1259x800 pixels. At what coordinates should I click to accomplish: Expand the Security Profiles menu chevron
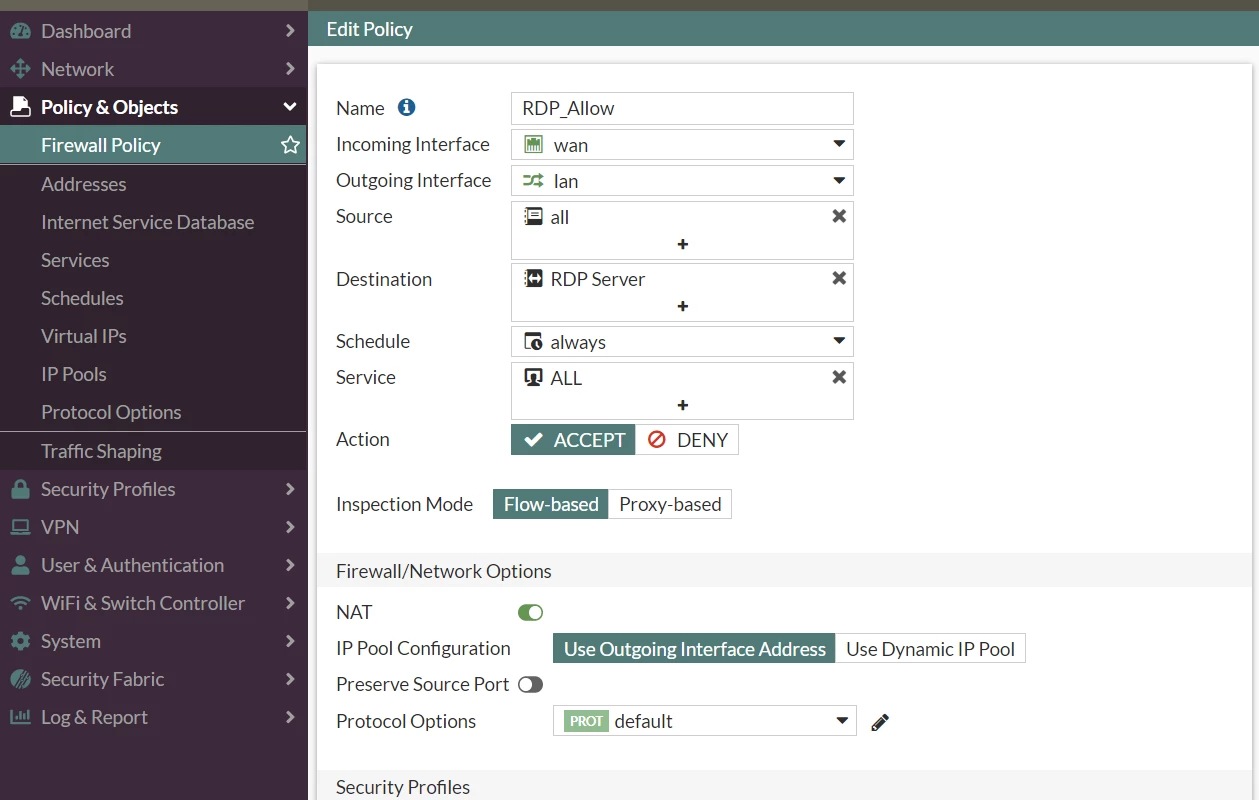pos(290,489)
